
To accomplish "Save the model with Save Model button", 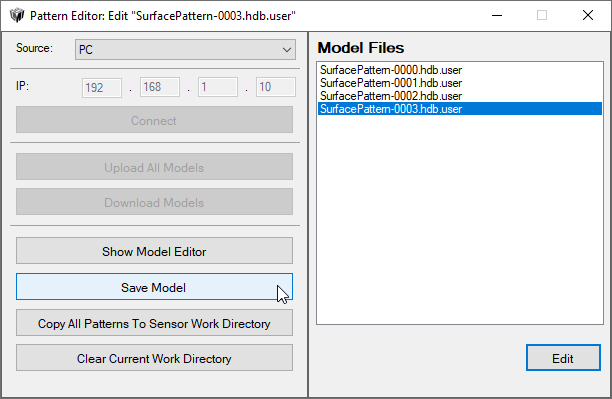I will coord(154,287).
